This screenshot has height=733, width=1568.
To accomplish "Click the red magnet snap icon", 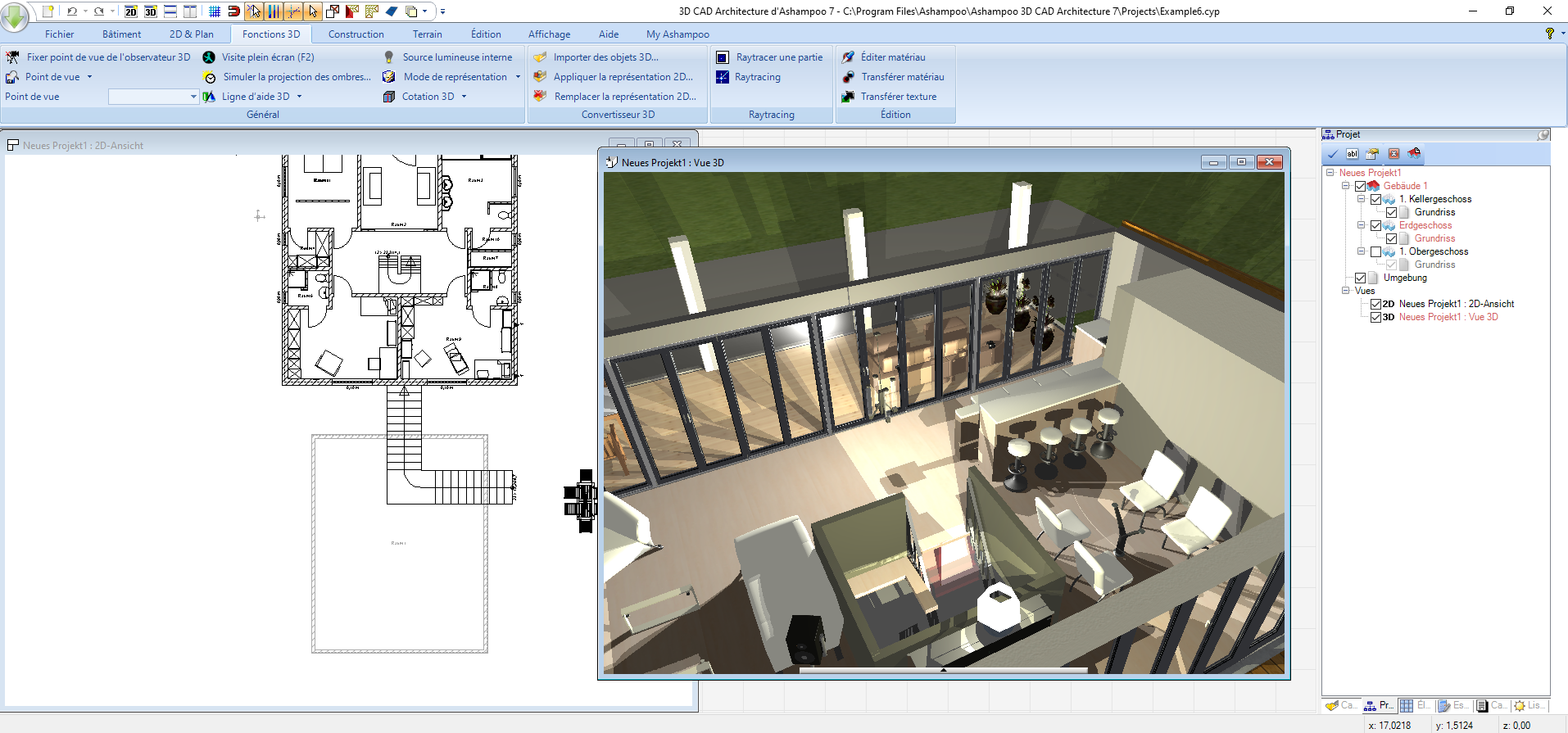I will [x=233, y=11].
